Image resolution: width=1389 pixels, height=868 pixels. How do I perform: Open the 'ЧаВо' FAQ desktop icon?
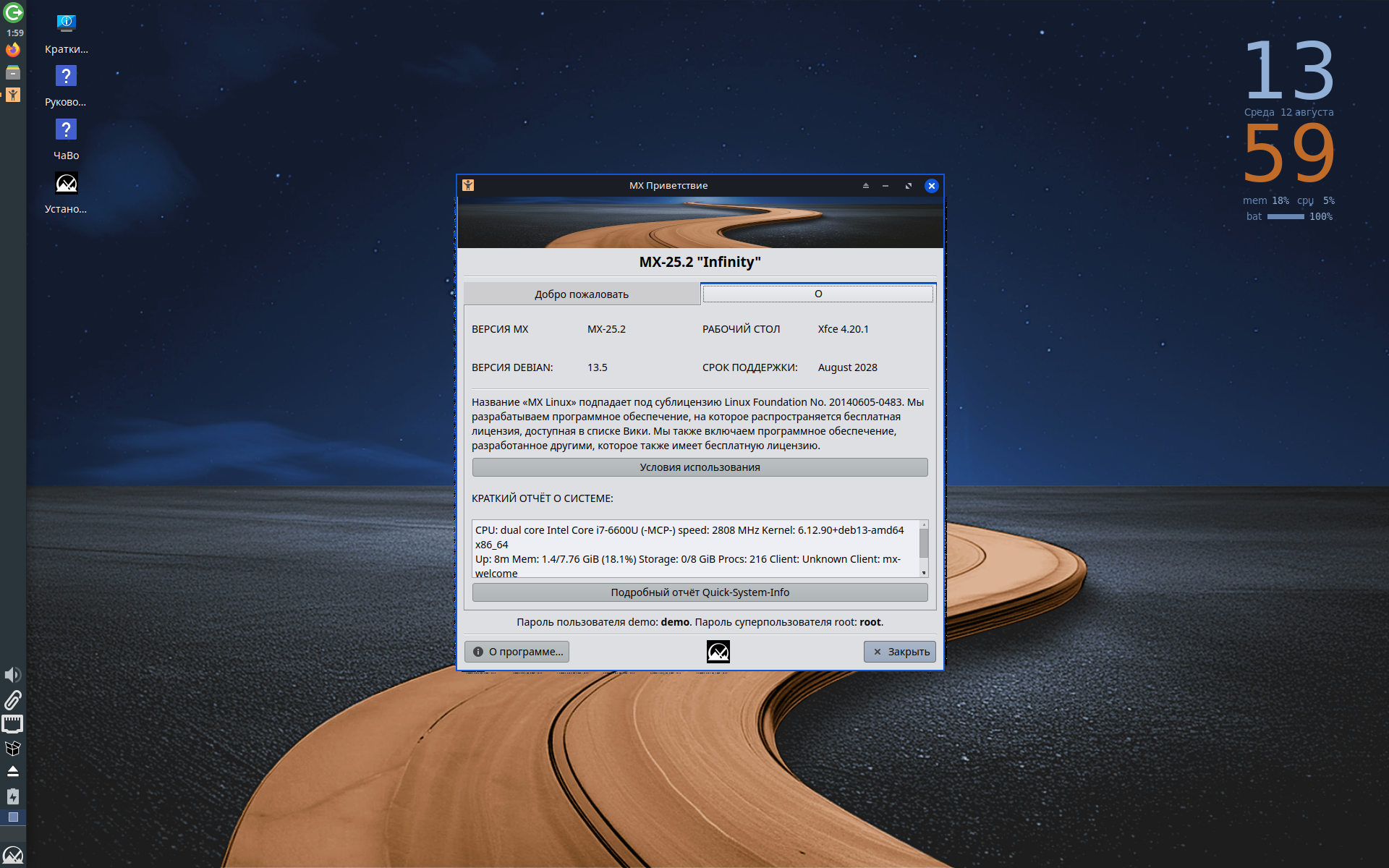(x=66, y=140)
